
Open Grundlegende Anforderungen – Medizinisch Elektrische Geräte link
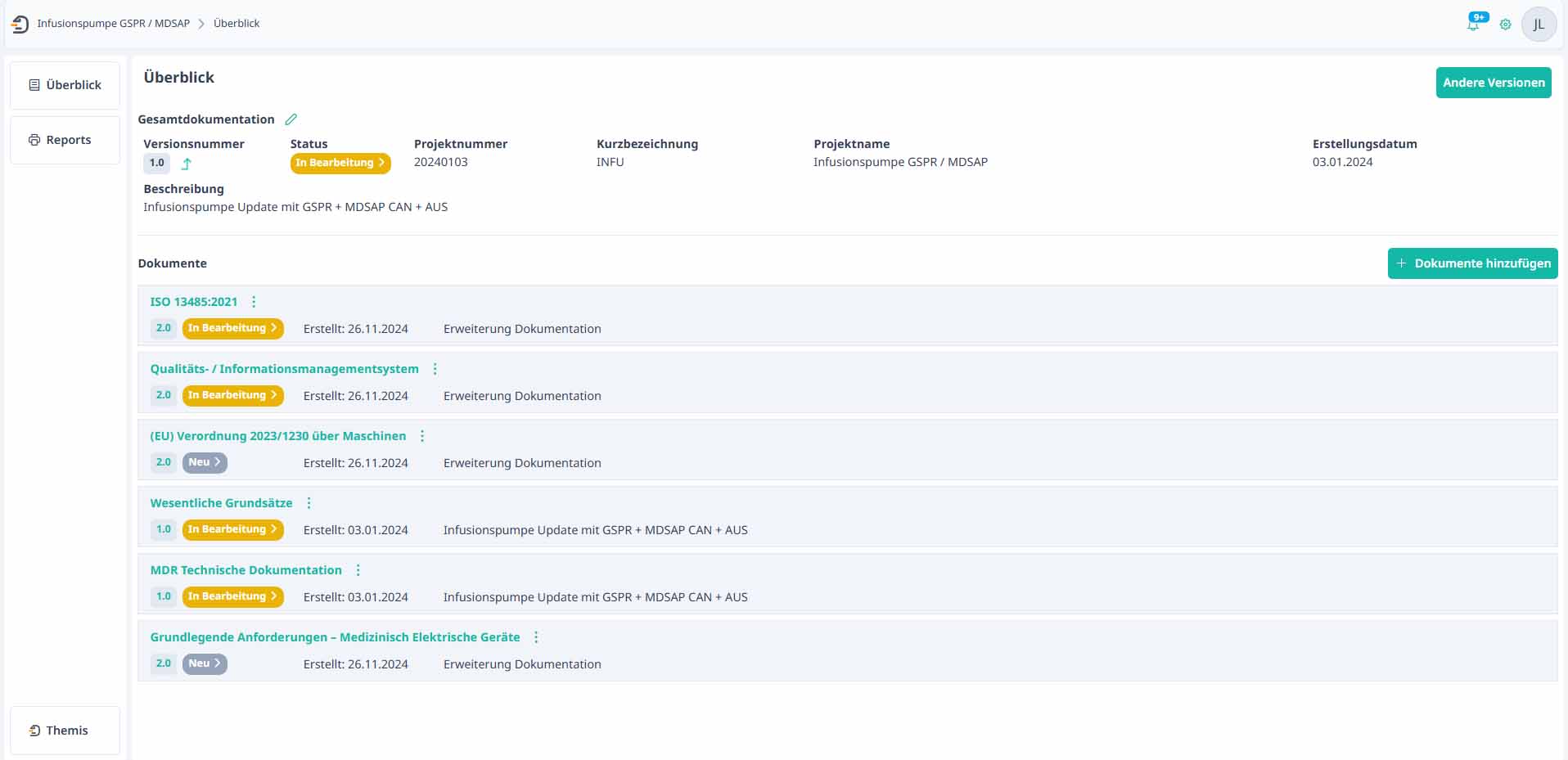(x=335, y=637)
